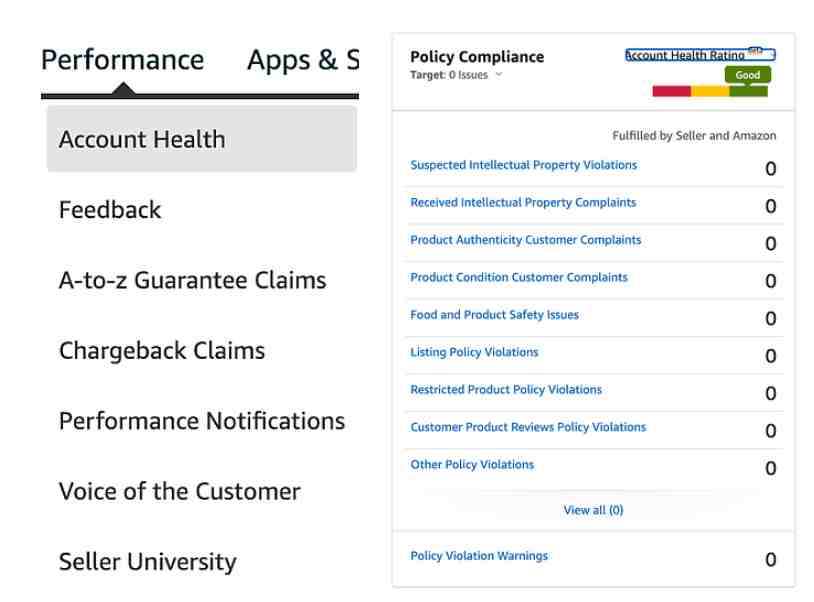Open Received Intellectual Property Complaints link

pos(523,202)
